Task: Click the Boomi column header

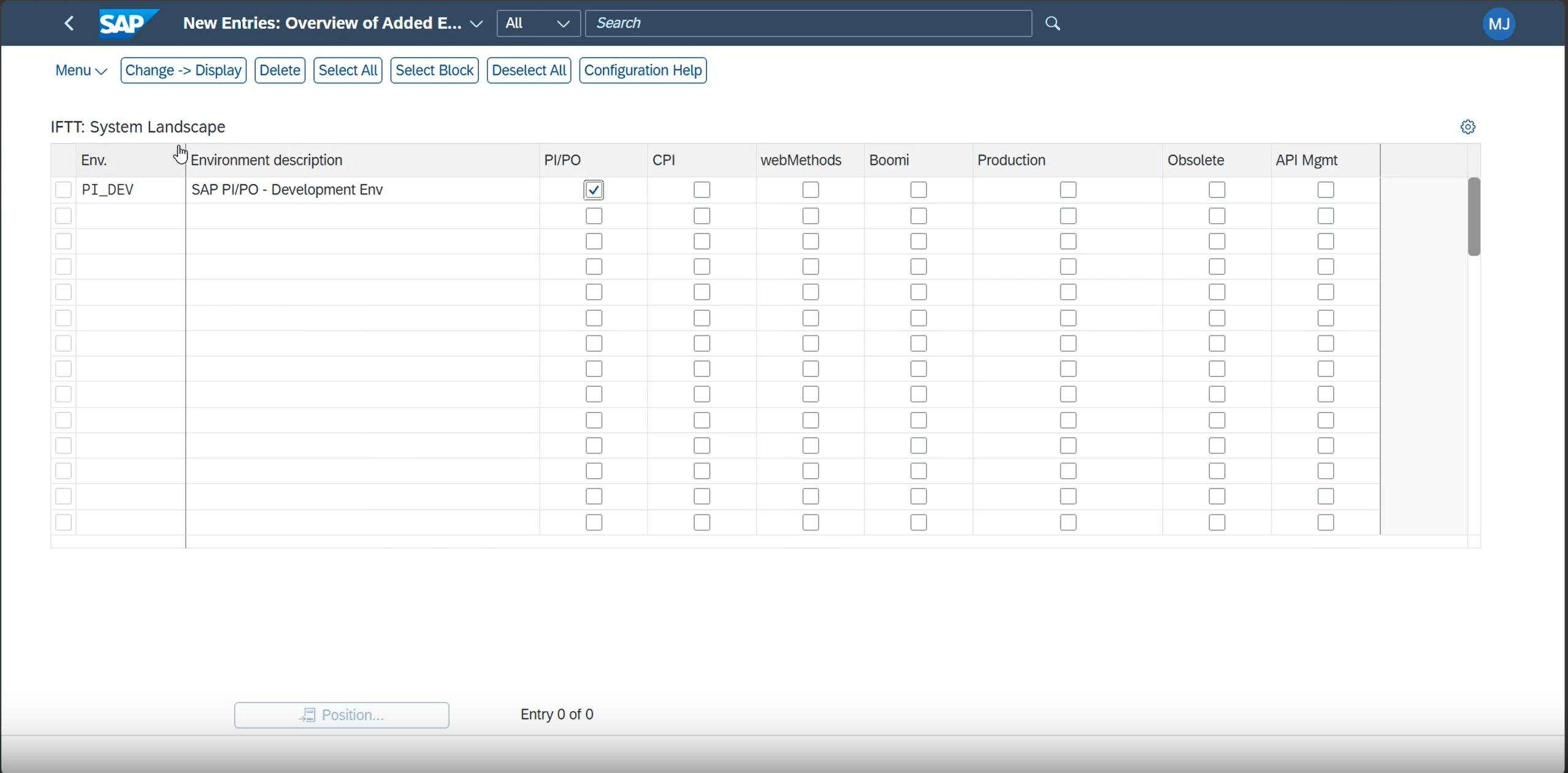Action: [918, 161]
